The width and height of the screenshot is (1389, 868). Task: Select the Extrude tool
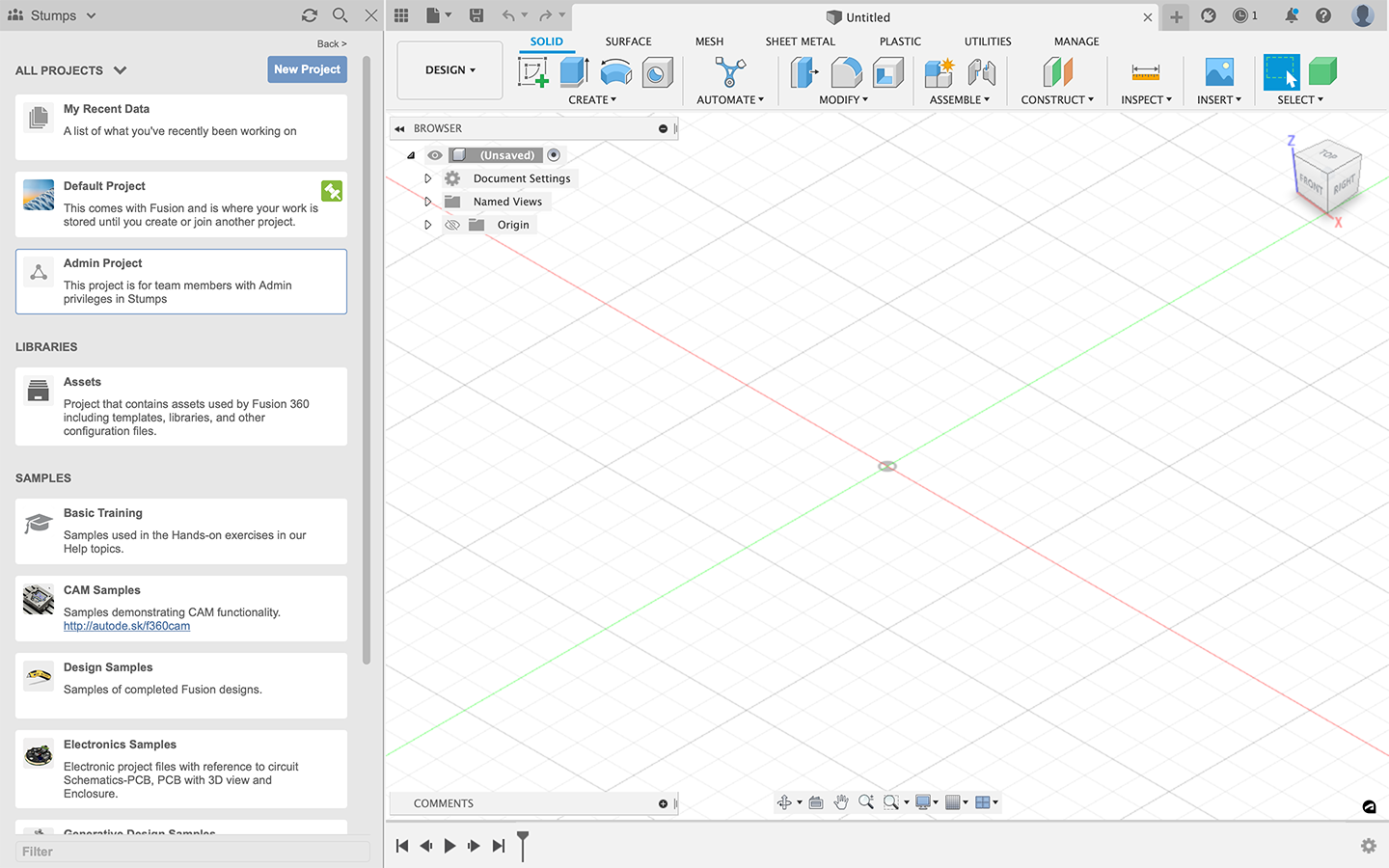point(575,72)
